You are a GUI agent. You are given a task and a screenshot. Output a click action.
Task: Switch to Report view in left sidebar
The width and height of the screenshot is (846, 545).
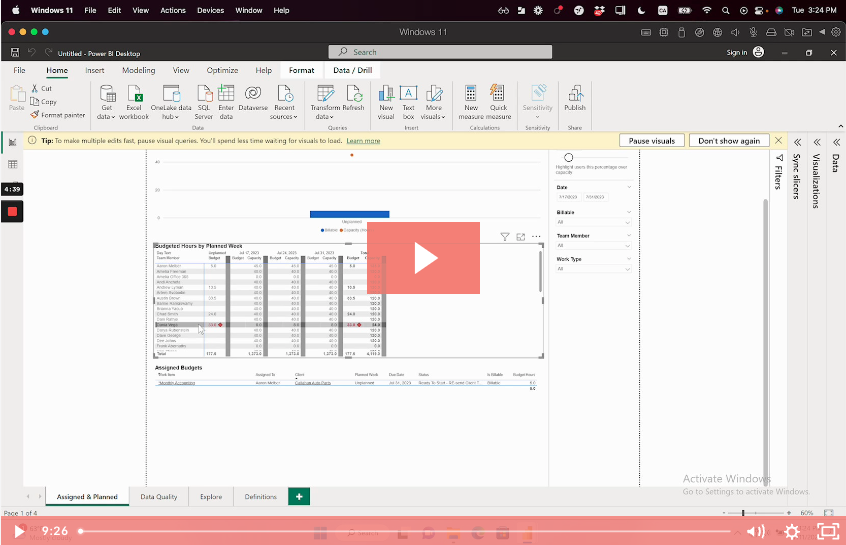pos(12,142)
